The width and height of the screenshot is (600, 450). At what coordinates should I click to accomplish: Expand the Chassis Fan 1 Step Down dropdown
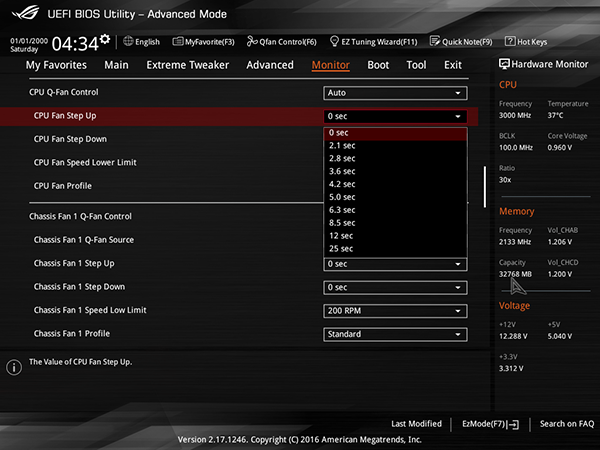click(395, 287)
